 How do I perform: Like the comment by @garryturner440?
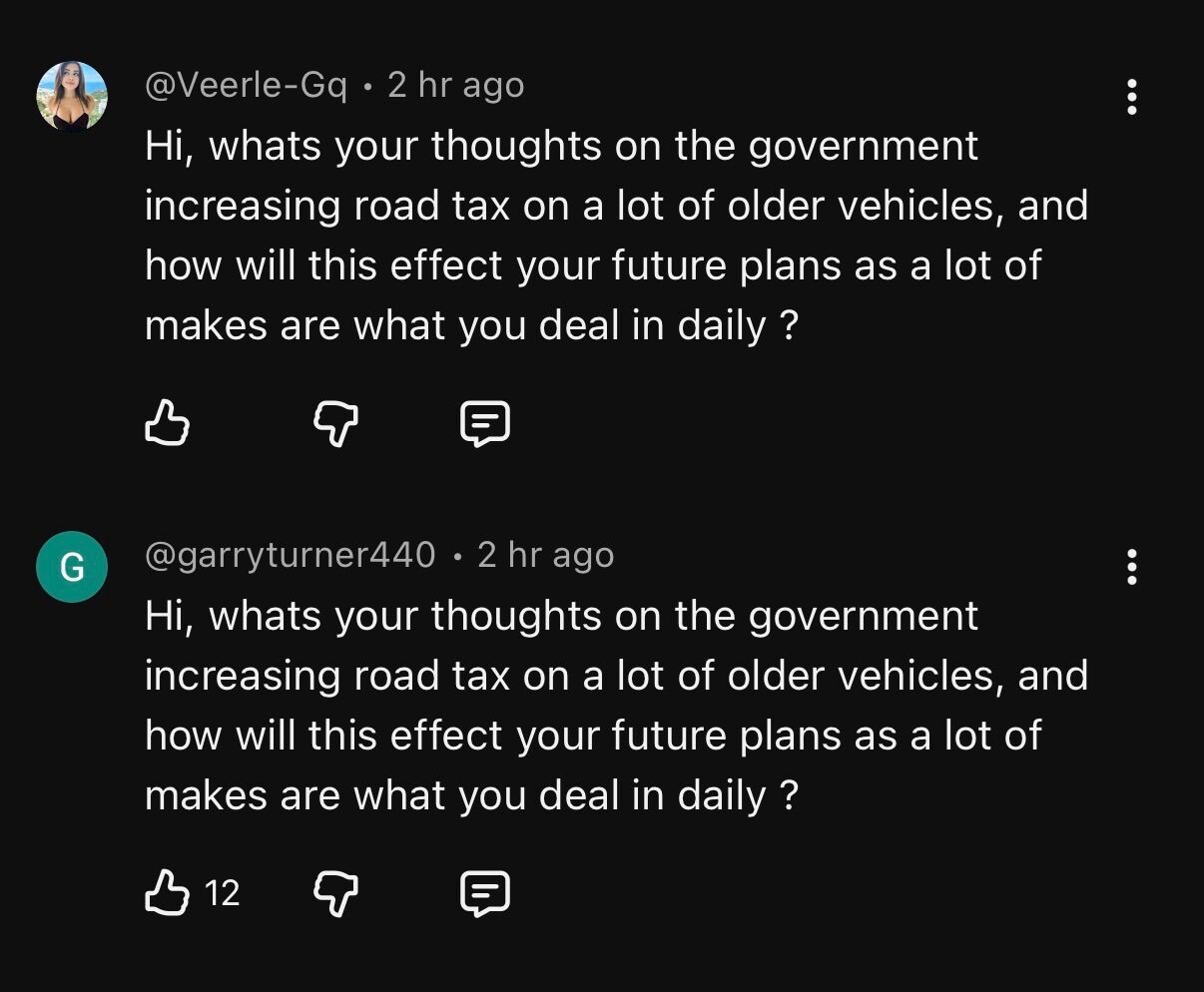[167, 891]
